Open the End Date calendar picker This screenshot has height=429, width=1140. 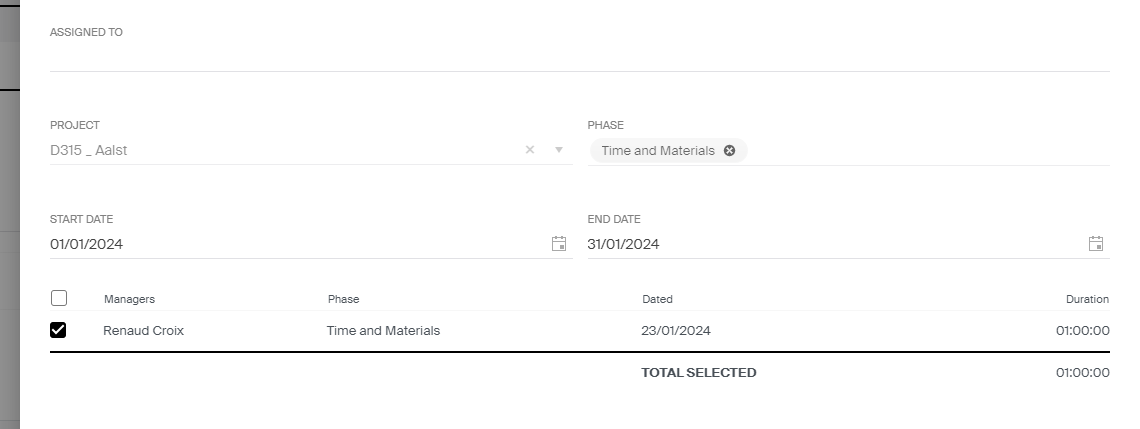pyautogui.click(x=1096, y=244)
